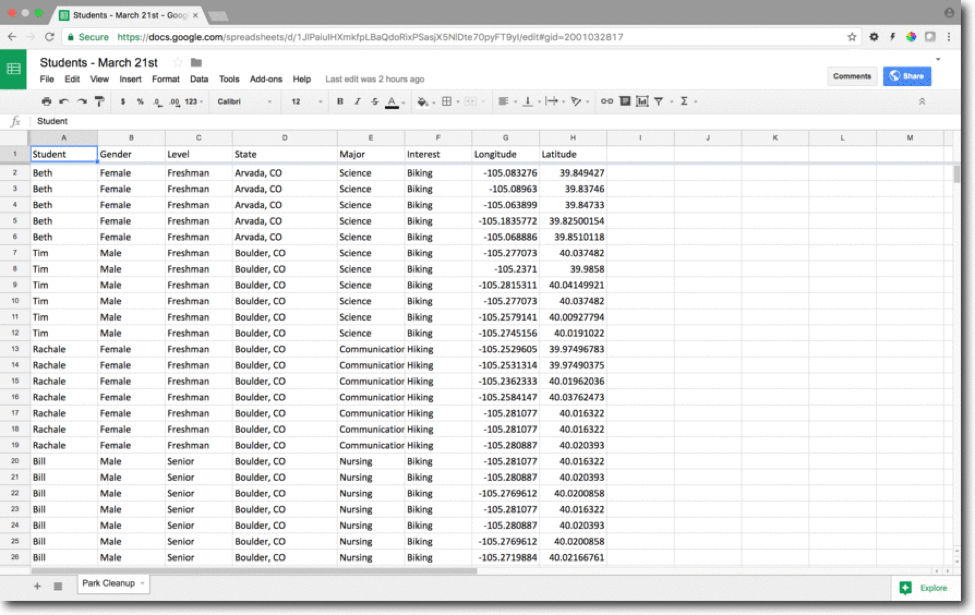Image resolution: width=975 pixels, height=615 pixels.
Task: Reload the page in Chrome
Action: pyautogui.click(x=50, y=37)
